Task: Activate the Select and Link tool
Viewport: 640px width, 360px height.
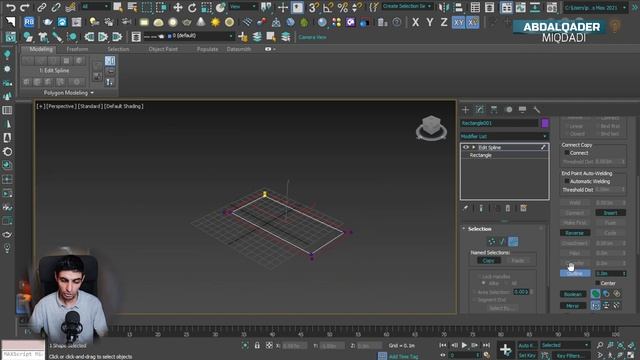Action: pos(41,7)
